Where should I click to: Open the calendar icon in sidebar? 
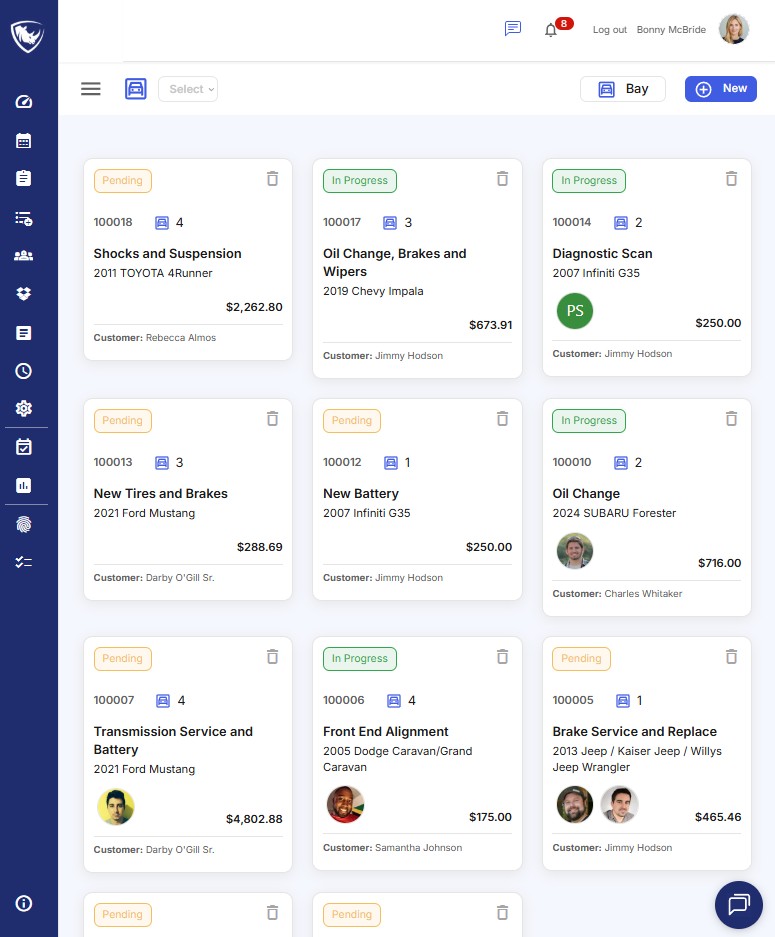coord(24,141)
